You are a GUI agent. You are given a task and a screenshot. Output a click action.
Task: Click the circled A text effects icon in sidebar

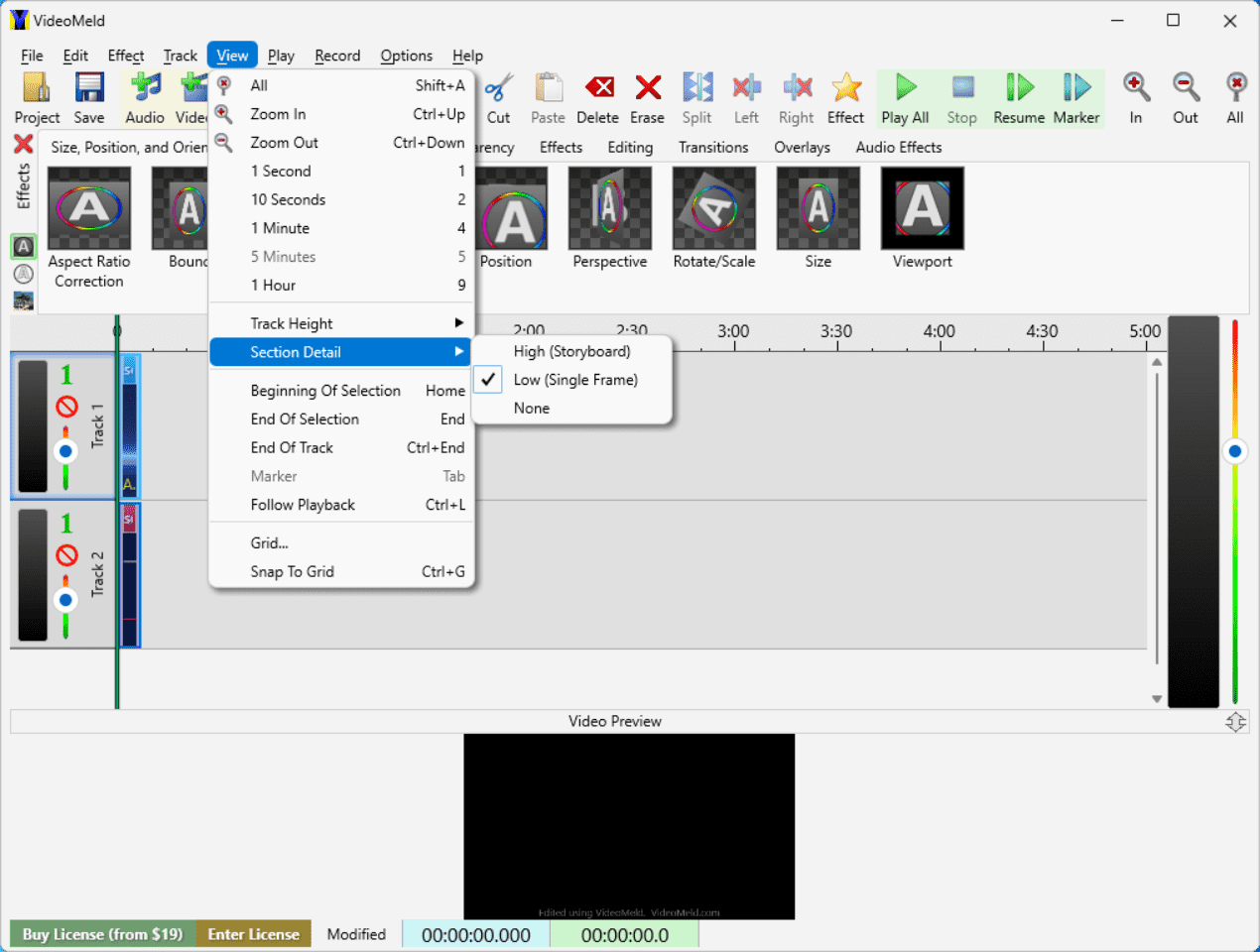coord(24,274)
